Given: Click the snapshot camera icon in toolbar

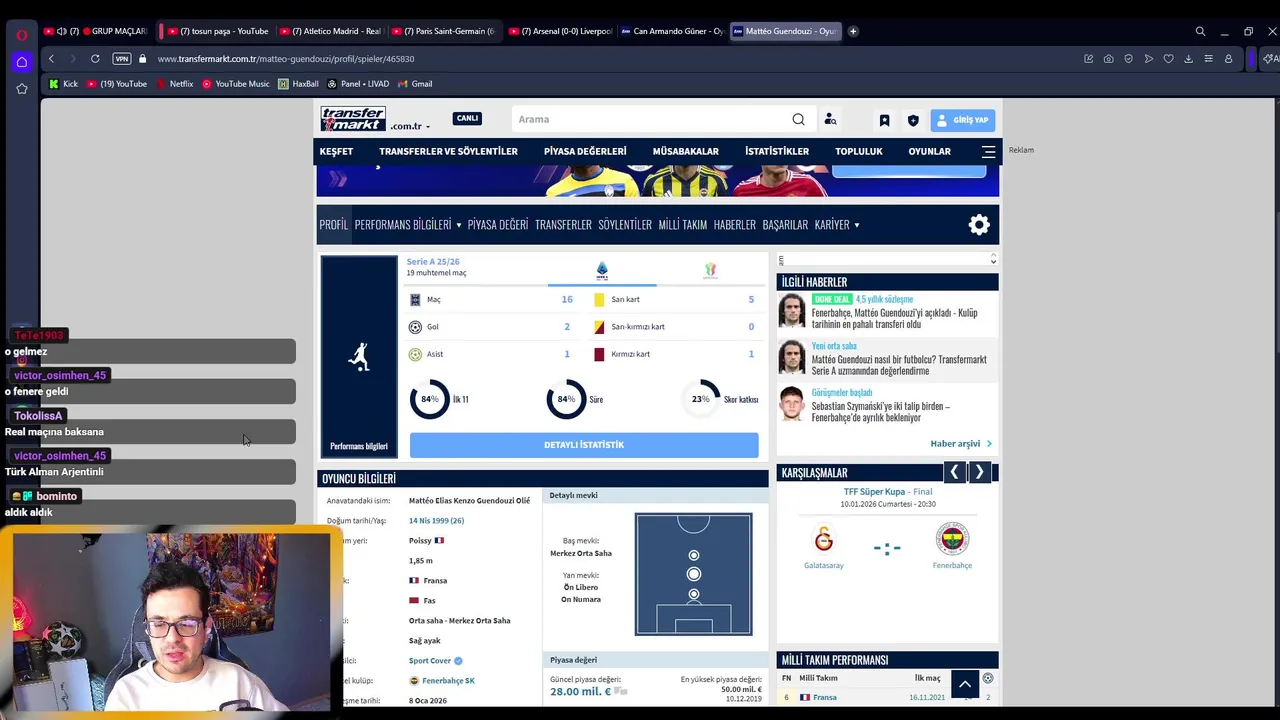Looking at the screenshot, I should click(1108, 59).
